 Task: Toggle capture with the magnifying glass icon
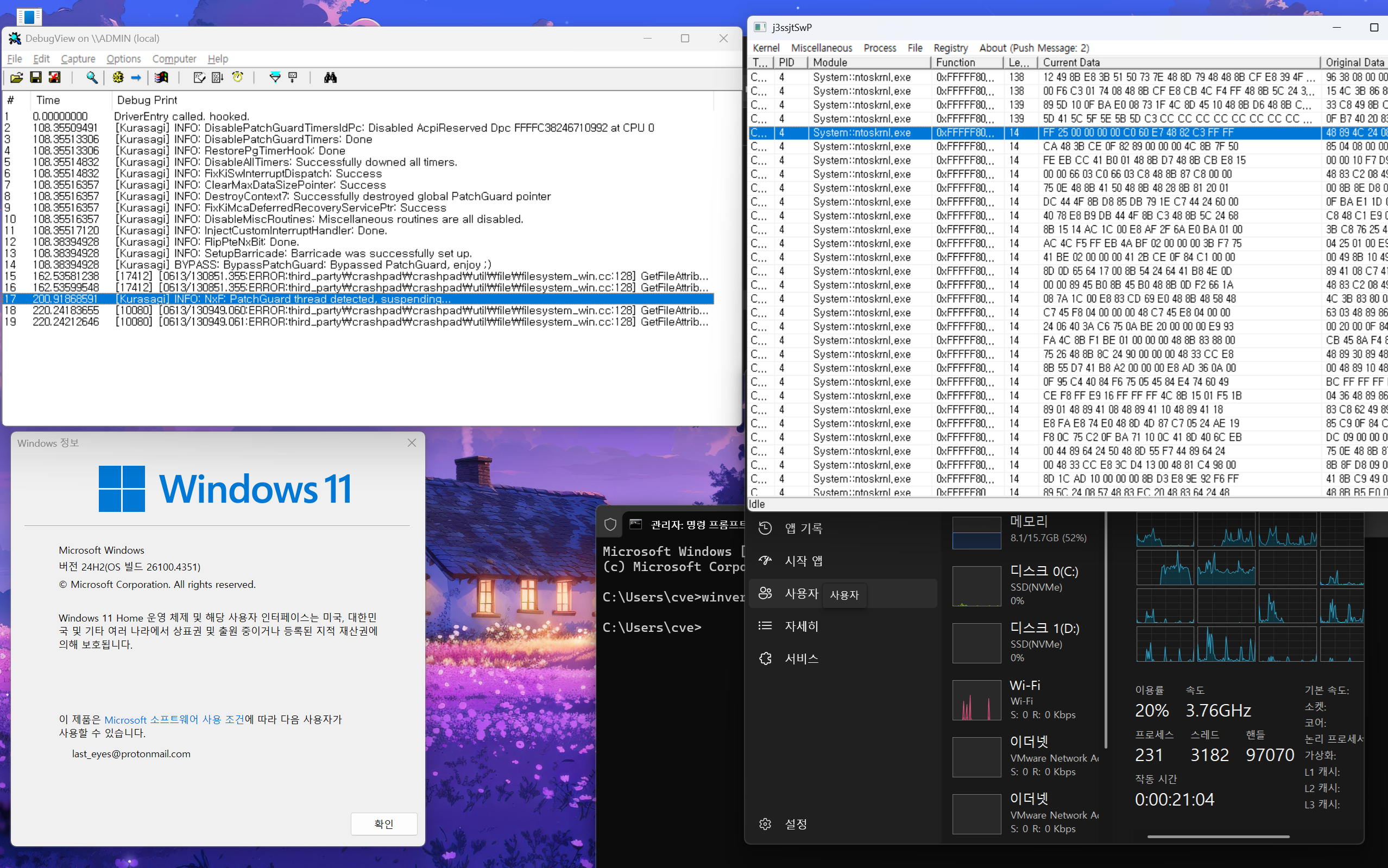pyautogui.click(x=91, y=78)
